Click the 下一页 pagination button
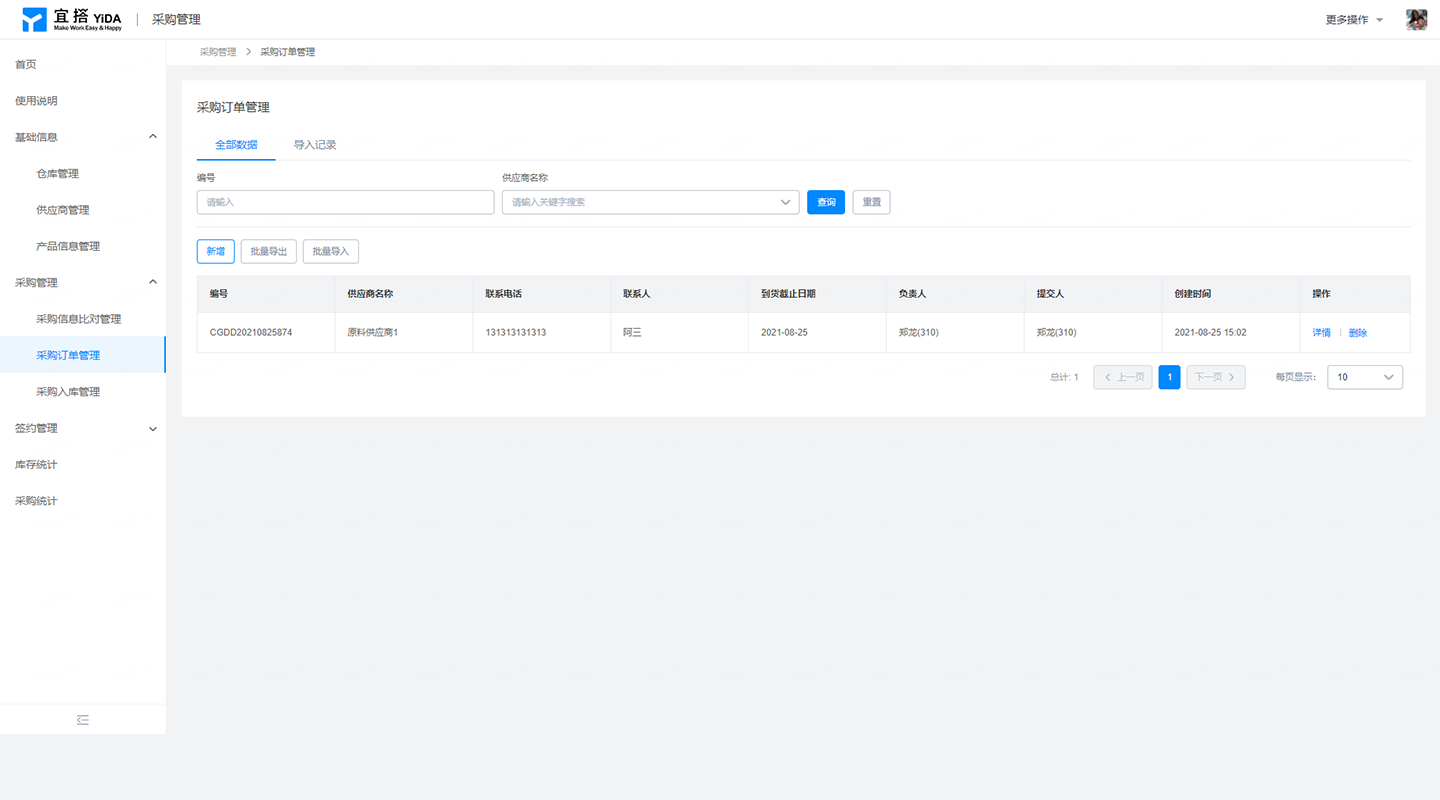This screenshot has width=1440, height=800. 1216,377
